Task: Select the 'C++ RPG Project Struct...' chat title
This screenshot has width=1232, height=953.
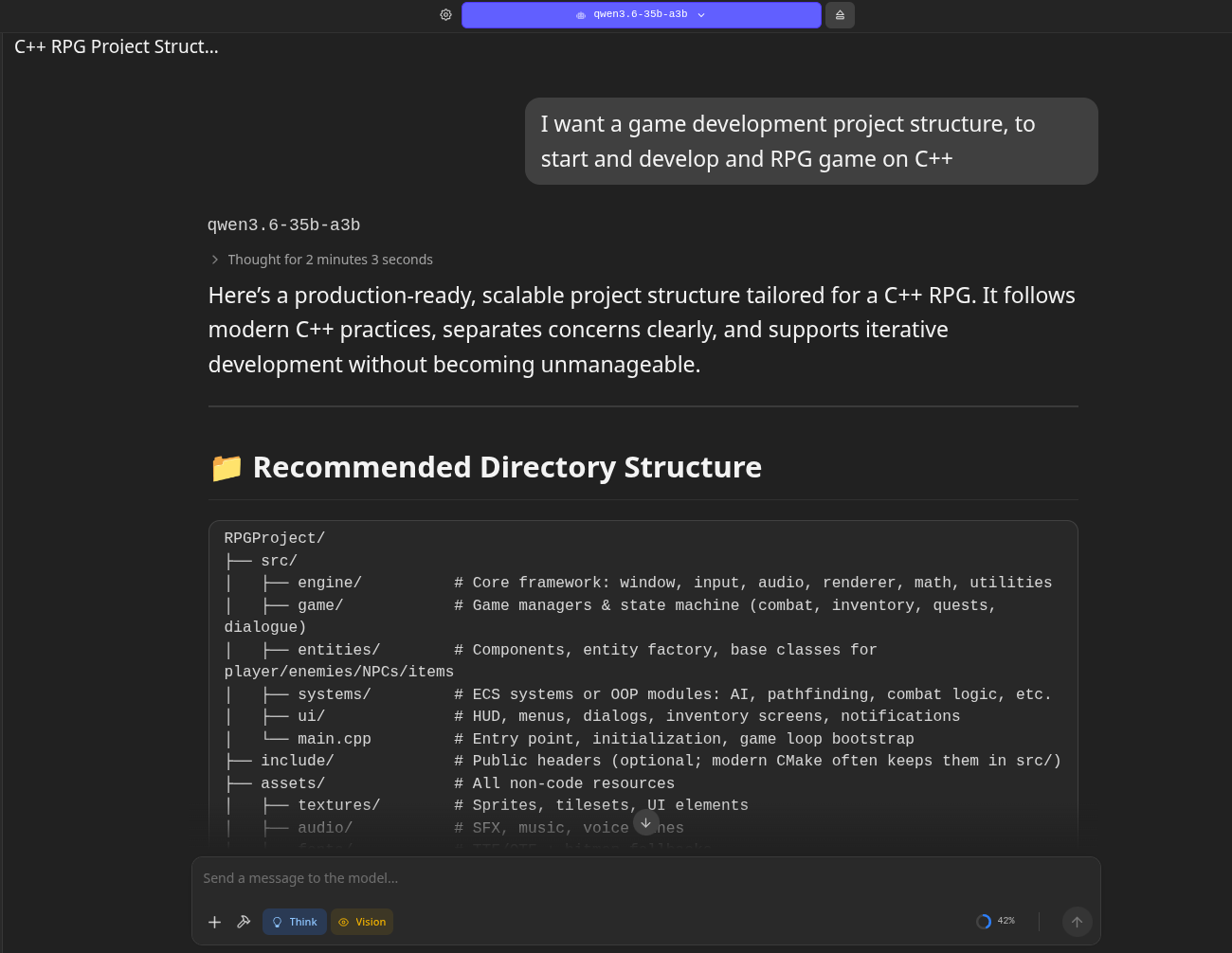Action: pyautogui.click(x=117, y=46)
